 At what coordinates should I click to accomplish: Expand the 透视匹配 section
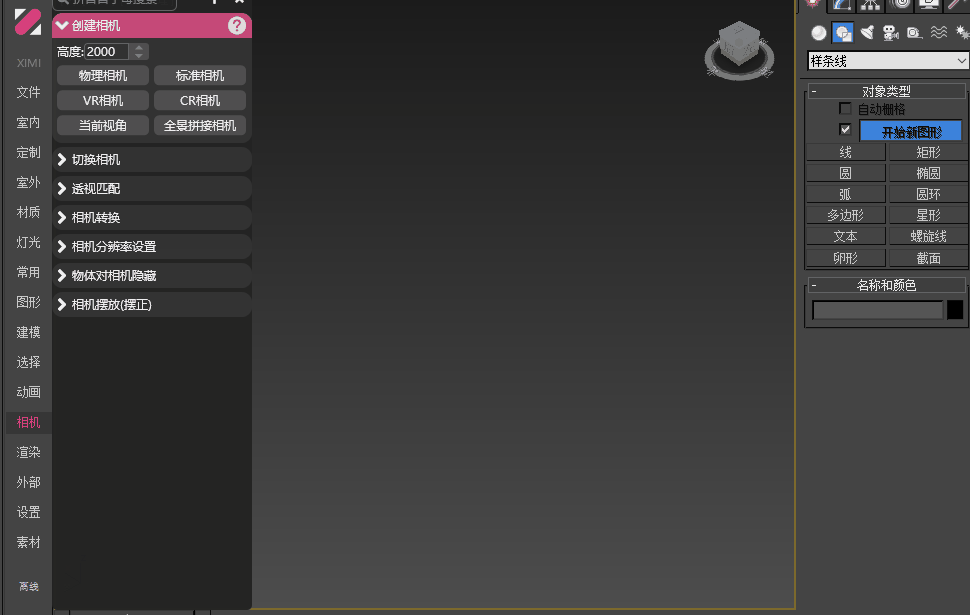152,189
